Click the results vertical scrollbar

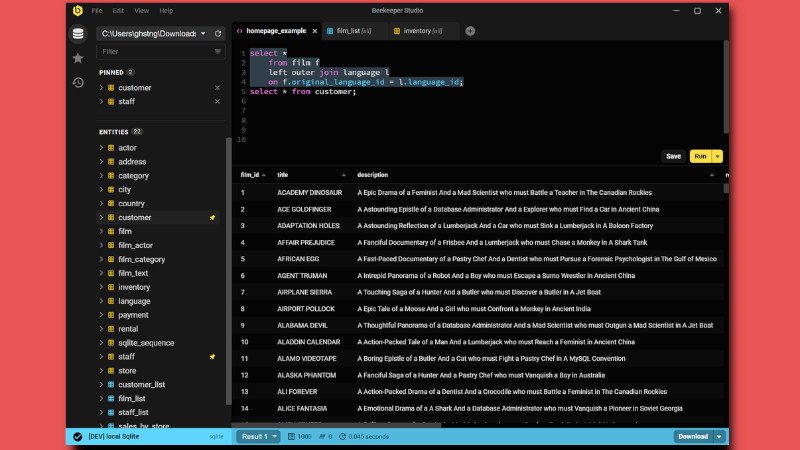point(726,188)
